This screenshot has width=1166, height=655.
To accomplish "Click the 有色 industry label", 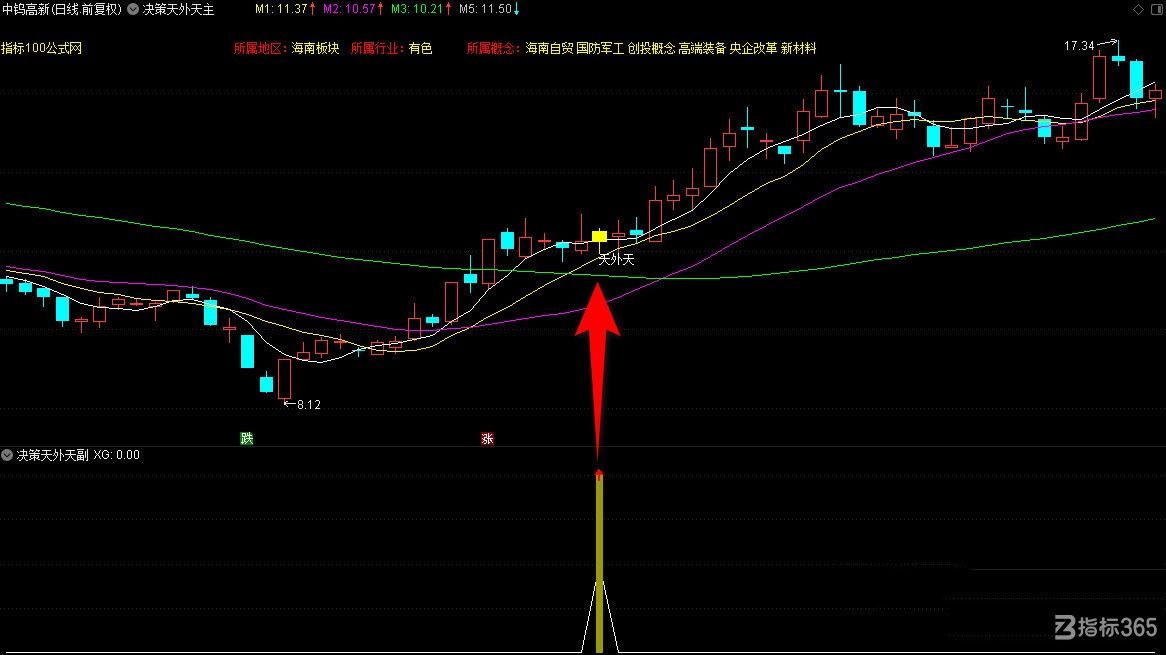I will pos(420,48).
